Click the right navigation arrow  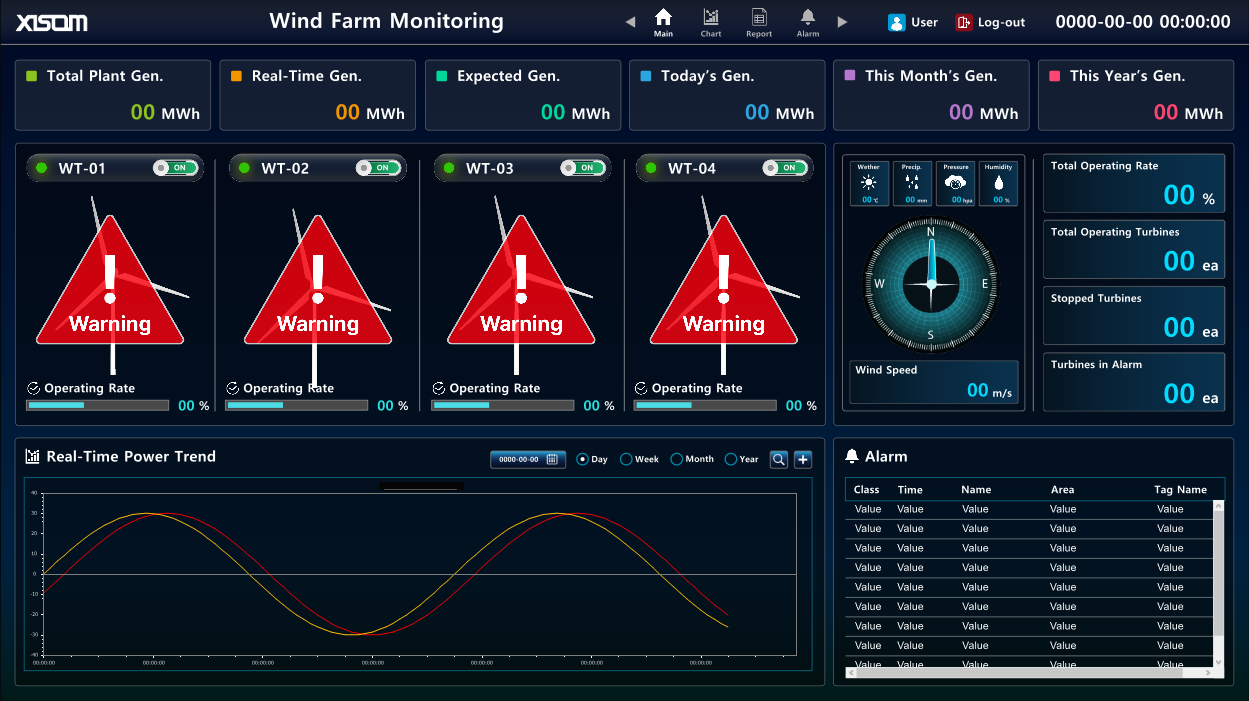(840, 20)
